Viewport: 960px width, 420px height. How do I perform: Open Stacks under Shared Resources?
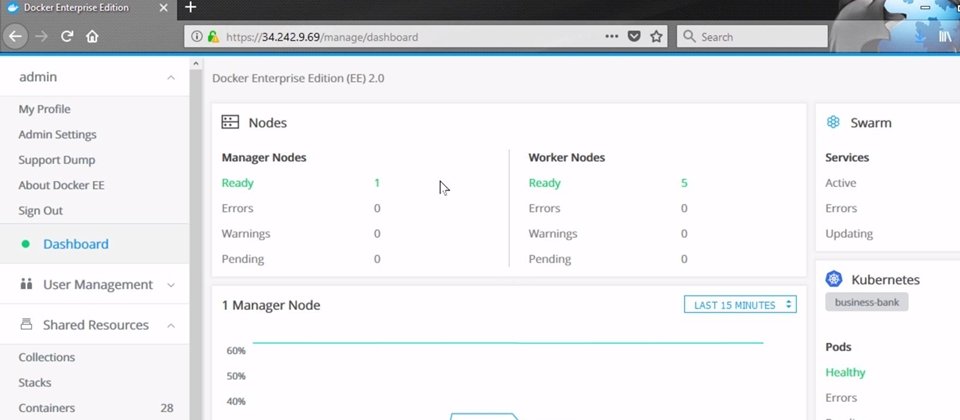[35, 383]
